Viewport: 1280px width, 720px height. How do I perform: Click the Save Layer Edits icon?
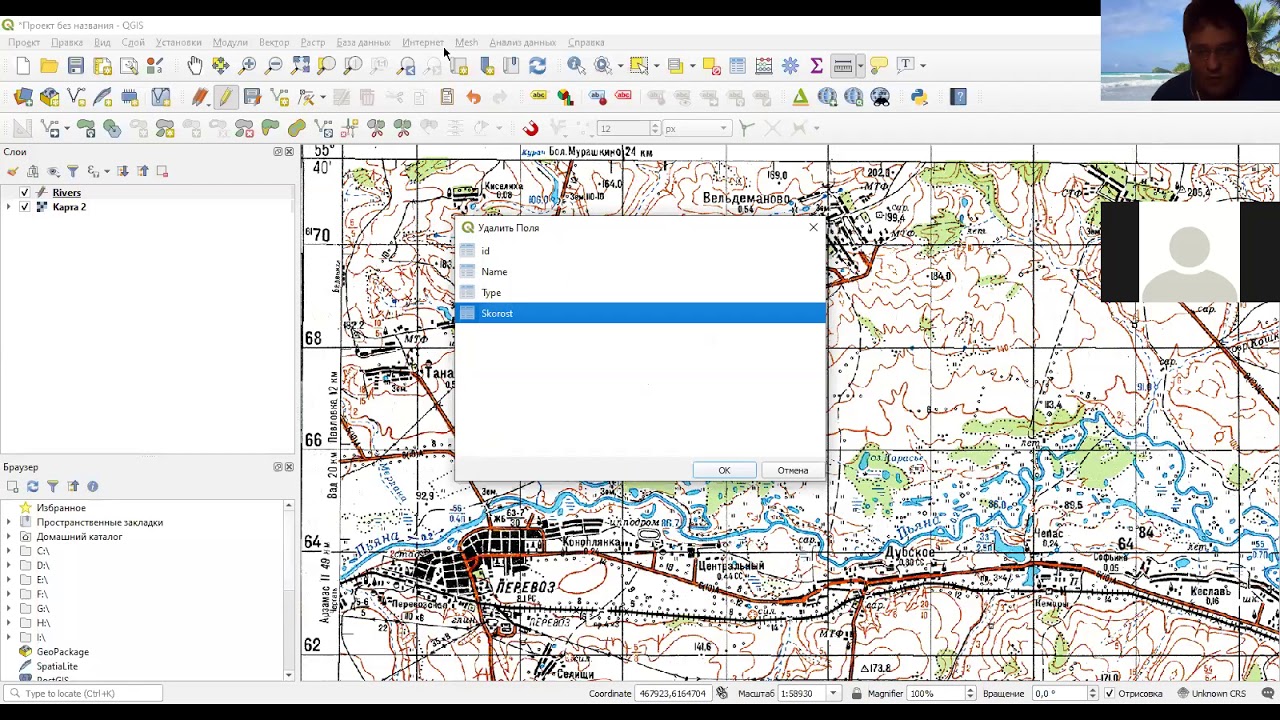[252, 97]
